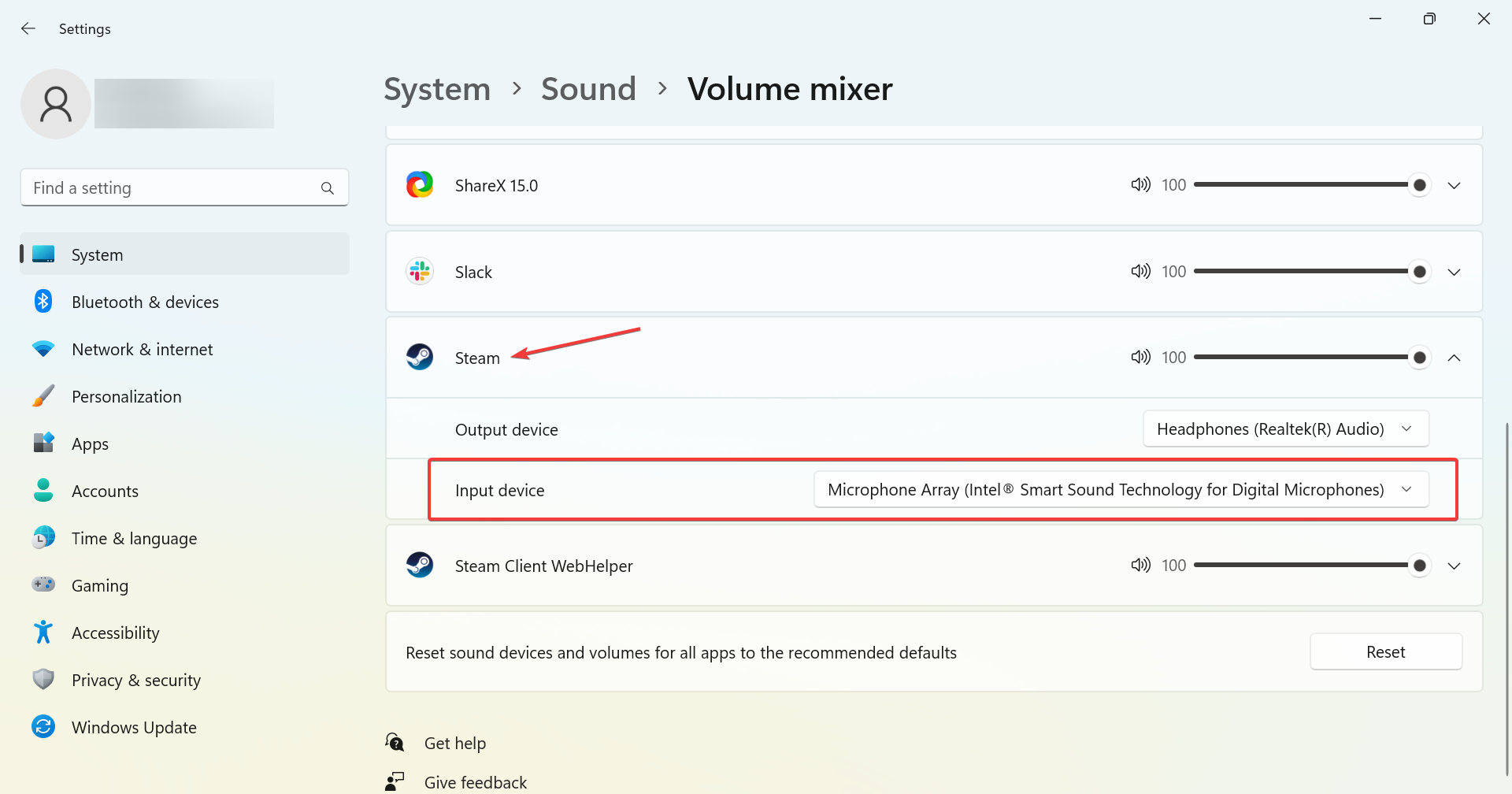Click the Gaming controller icon
Image resolution: width=1512 pixels, height=794 pixels.
[43, 584]
